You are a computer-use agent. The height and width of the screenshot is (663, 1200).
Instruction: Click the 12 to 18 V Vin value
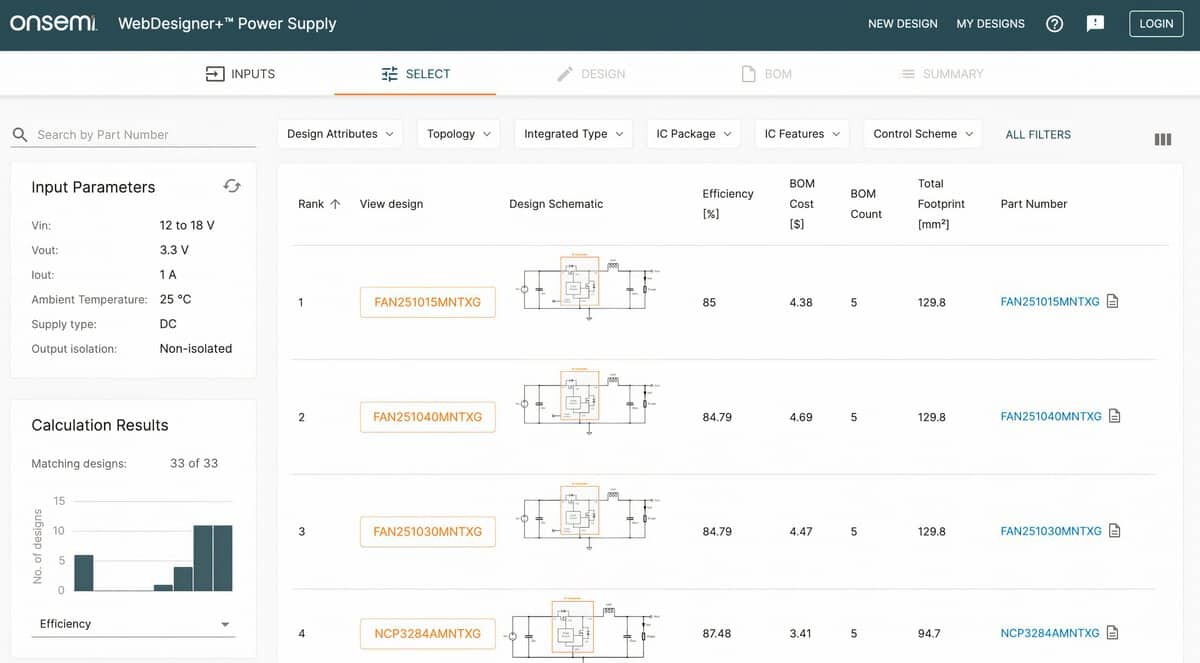tap(187, 225)
